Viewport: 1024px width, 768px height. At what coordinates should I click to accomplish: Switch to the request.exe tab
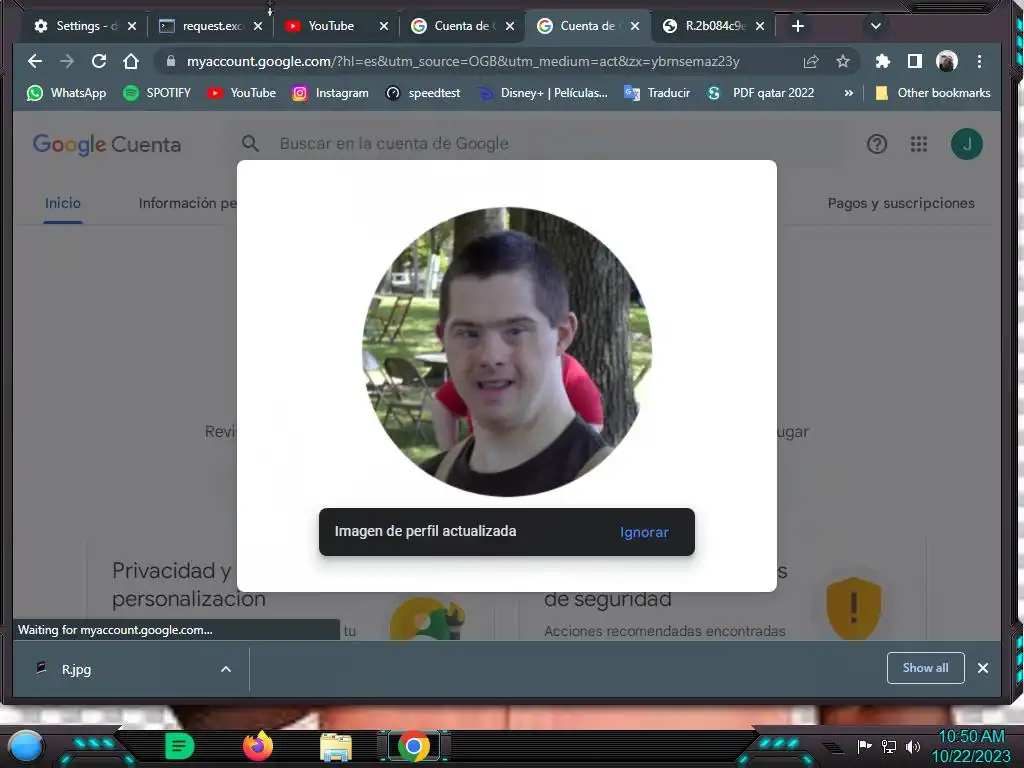(202, 26)
